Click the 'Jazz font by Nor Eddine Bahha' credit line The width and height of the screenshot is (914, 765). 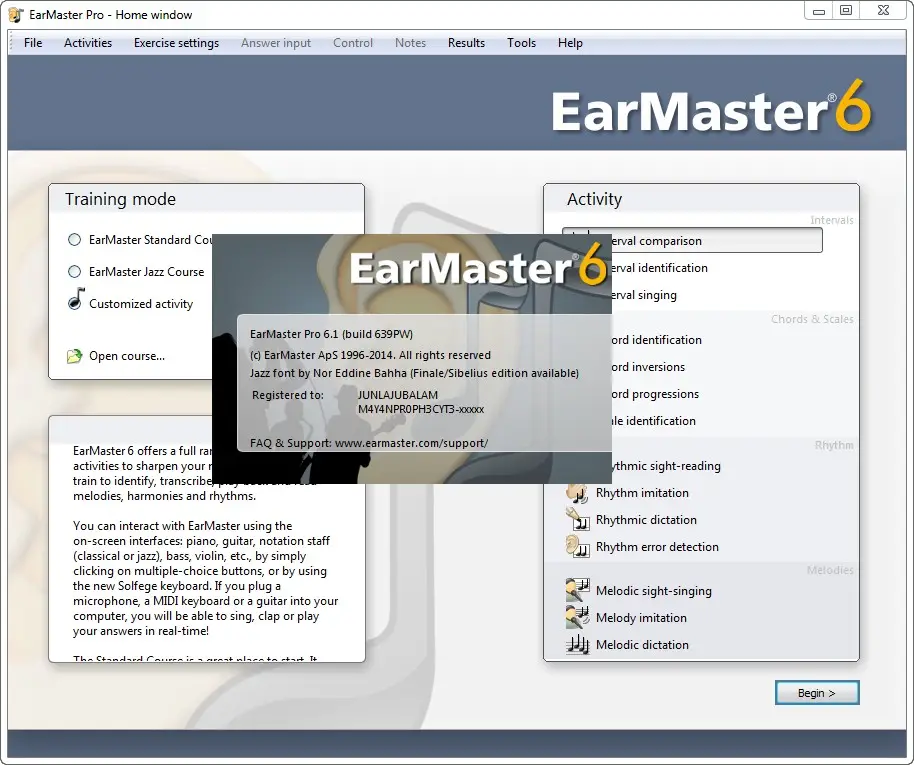pyautogui.click(x=414, y=373)
